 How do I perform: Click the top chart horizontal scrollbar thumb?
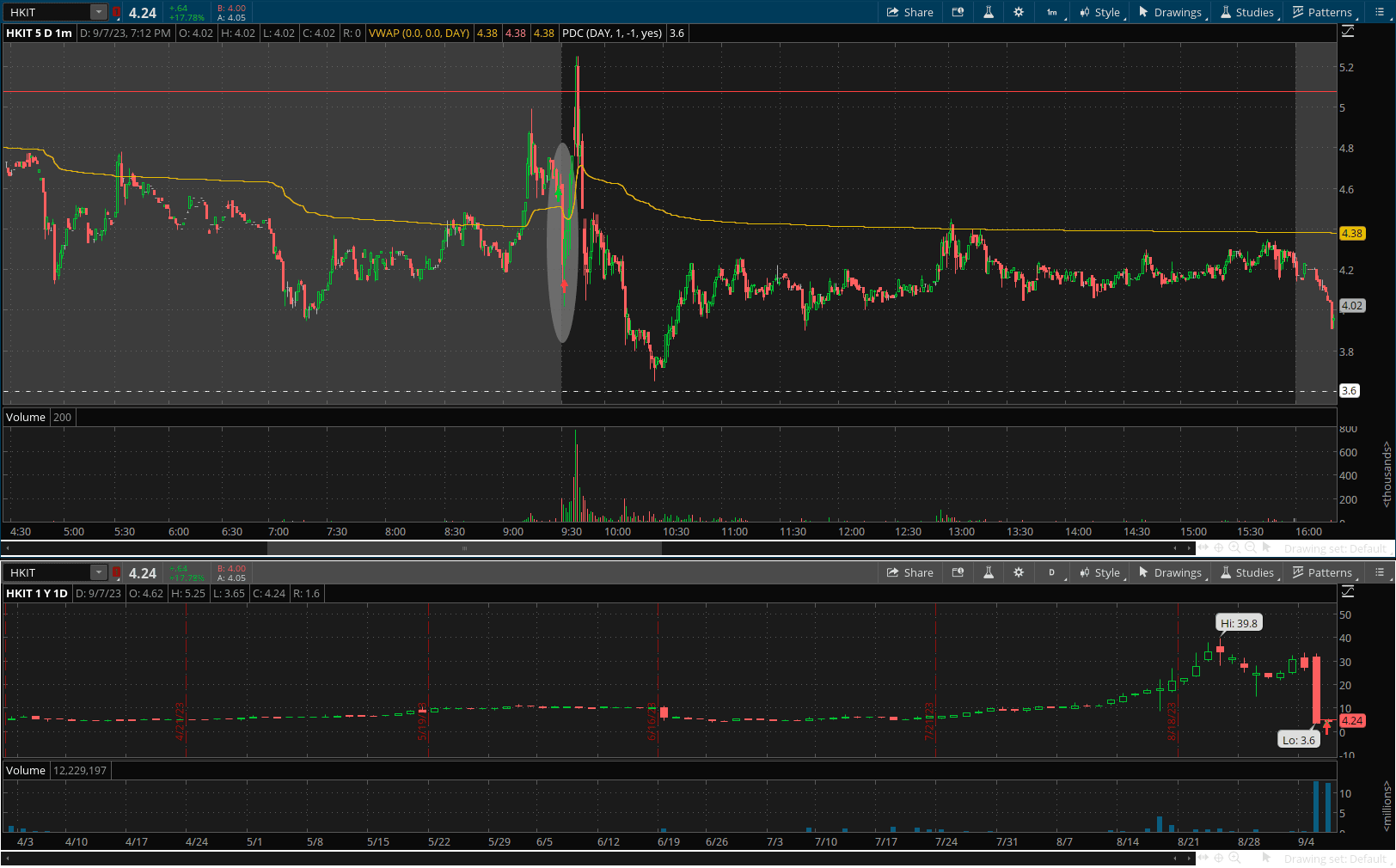[464, 547]
